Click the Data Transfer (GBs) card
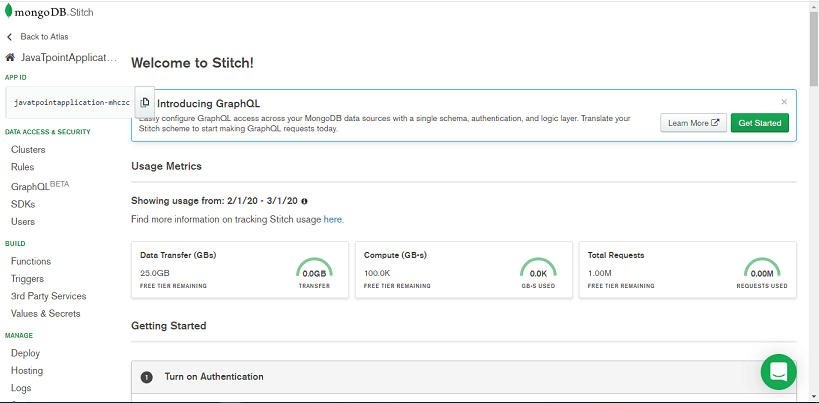 point(240,270)
